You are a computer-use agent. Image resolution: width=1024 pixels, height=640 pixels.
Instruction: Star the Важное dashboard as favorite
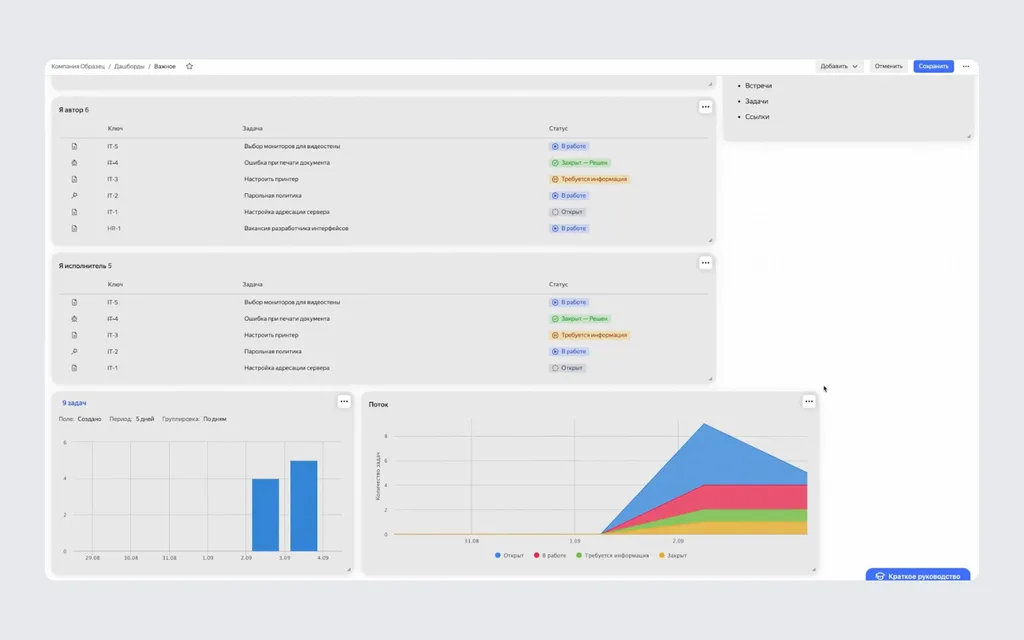189,66
